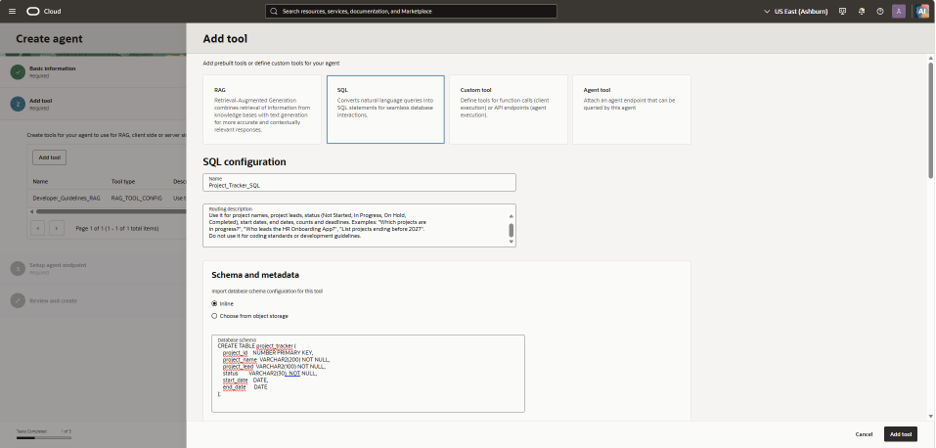Open the US East (Ashburn) region dropdown
Viewport: 936px width, 448px height.
pos(796,11)
